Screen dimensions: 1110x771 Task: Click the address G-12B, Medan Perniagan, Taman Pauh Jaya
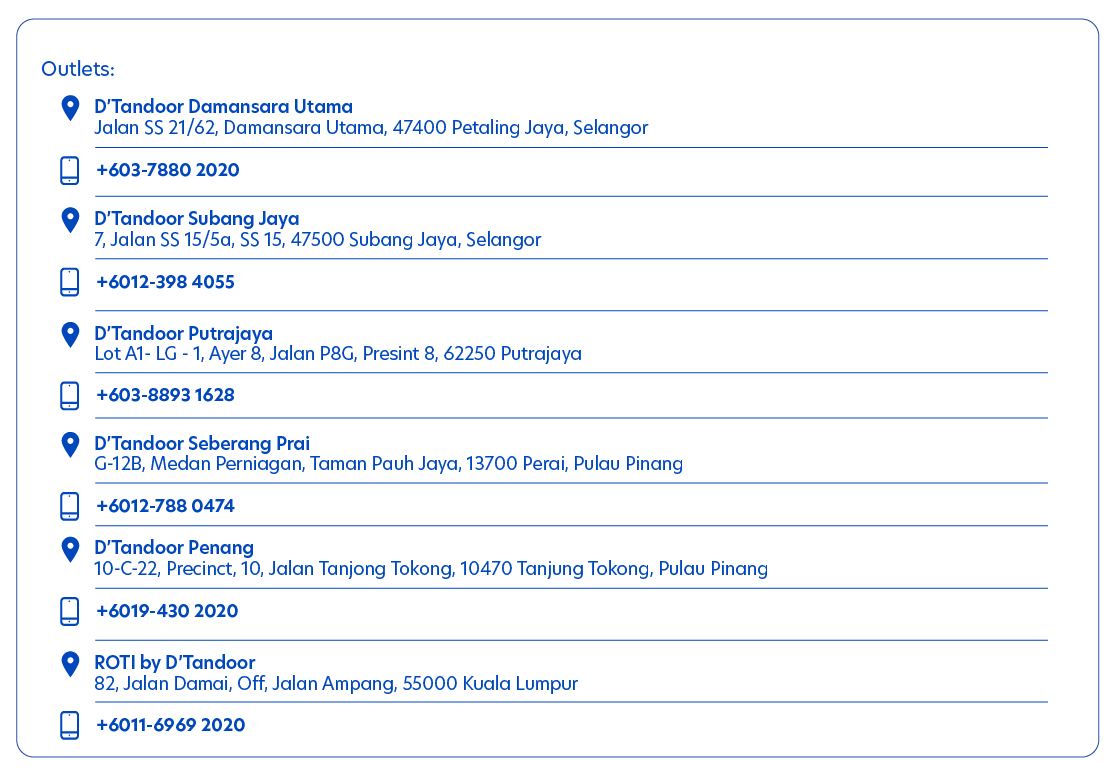389,464
